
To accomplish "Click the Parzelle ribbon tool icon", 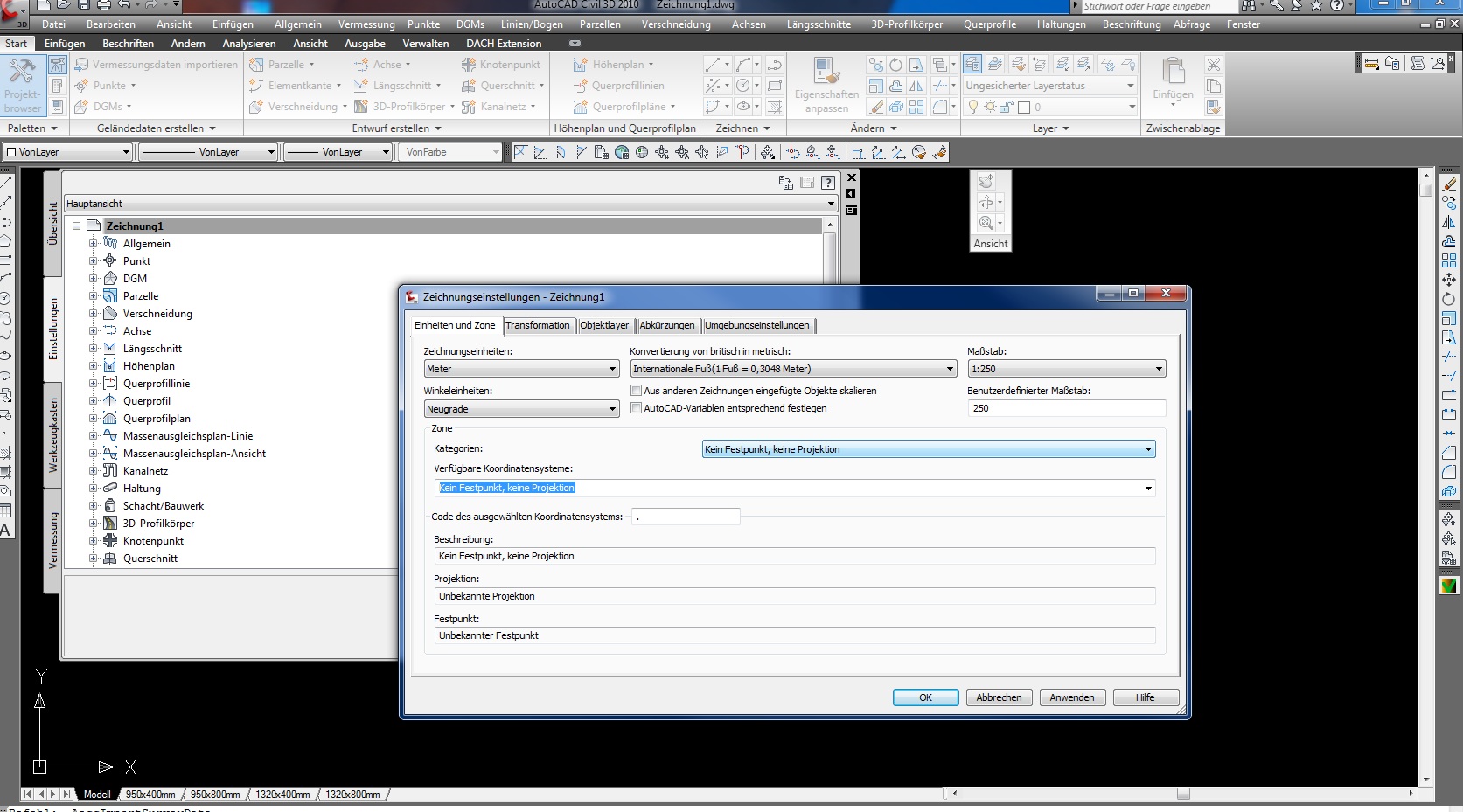I will click(256, 65).
